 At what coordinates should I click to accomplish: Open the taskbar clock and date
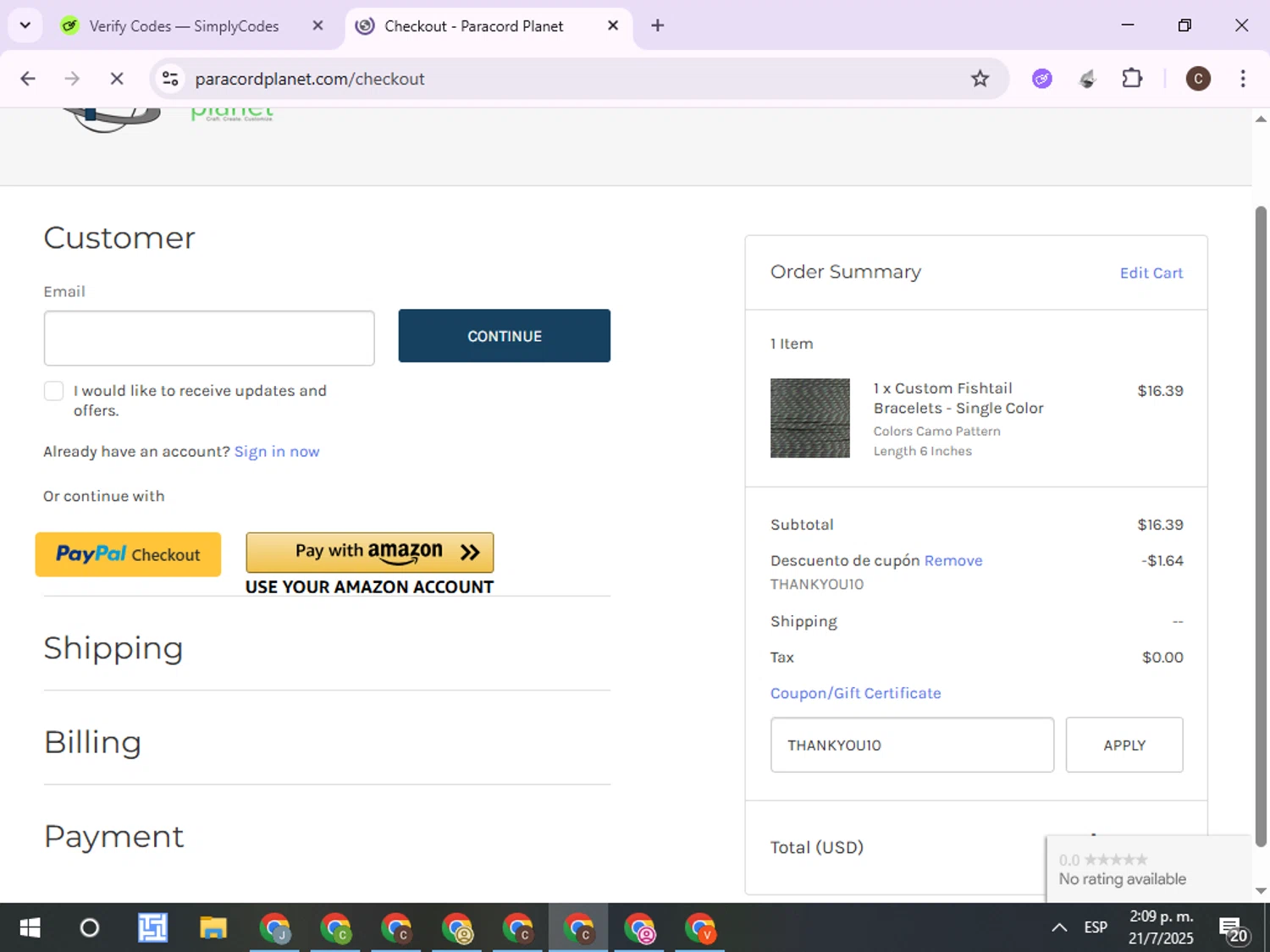1161,927
